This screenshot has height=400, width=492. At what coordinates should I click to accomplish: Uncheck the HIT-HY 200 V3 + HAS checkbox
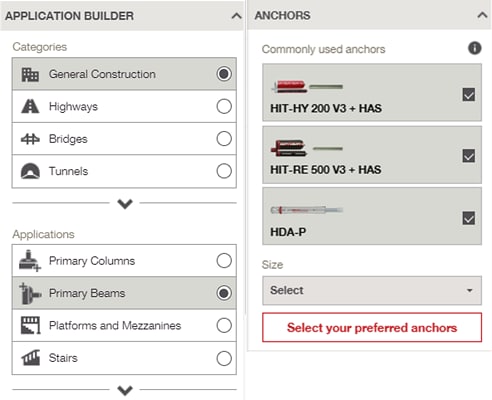pyautogui.click(x=469, y=95)
